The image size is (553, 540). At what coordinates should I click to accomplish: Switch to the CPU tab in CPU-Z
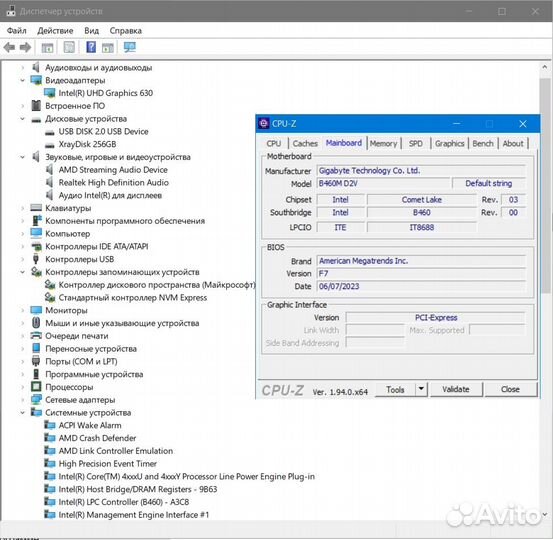point(274,144)
